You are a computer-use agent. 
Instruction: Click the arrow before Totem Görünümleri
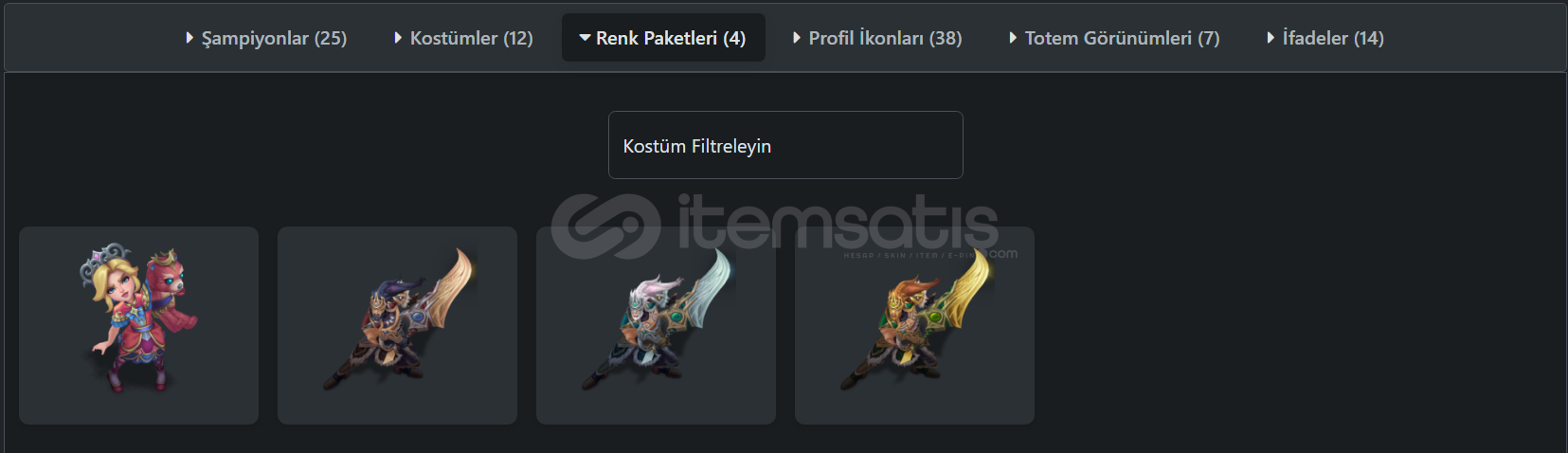pos(1014,38)
